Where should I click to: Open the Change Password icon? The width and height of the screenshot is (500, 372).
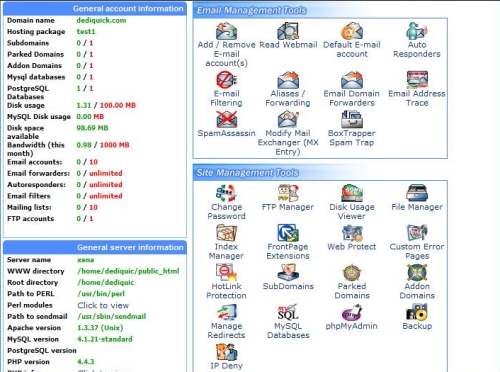[x=226, y=193]
